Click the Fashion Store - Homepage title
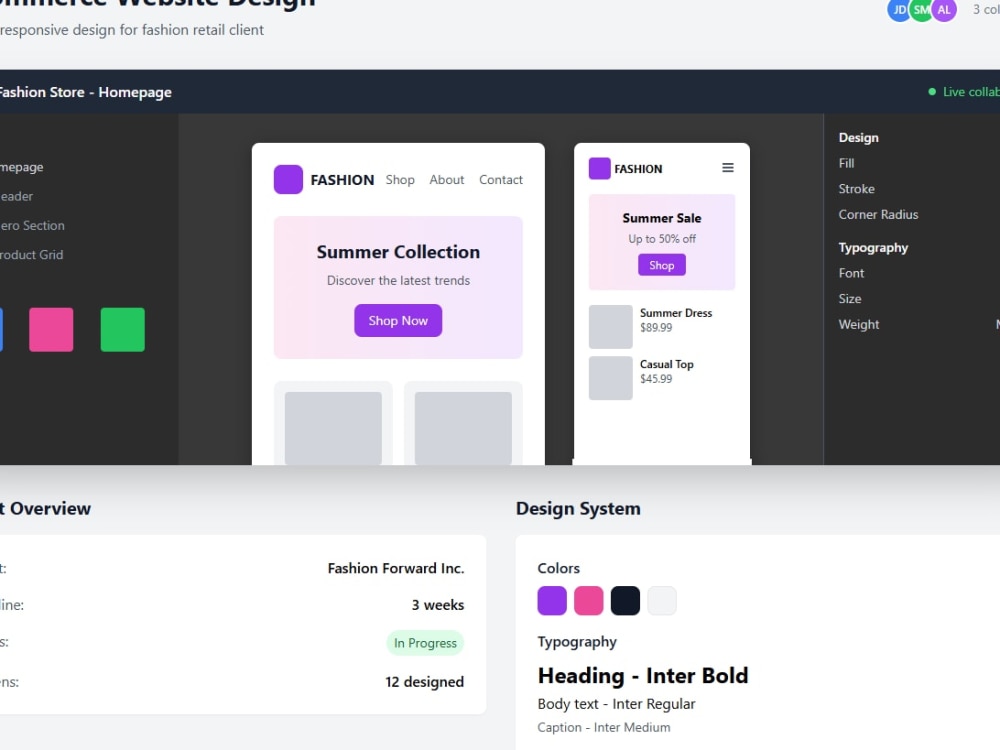The width and height of the screenshot is (1000, 750). (x=85, y=92)
